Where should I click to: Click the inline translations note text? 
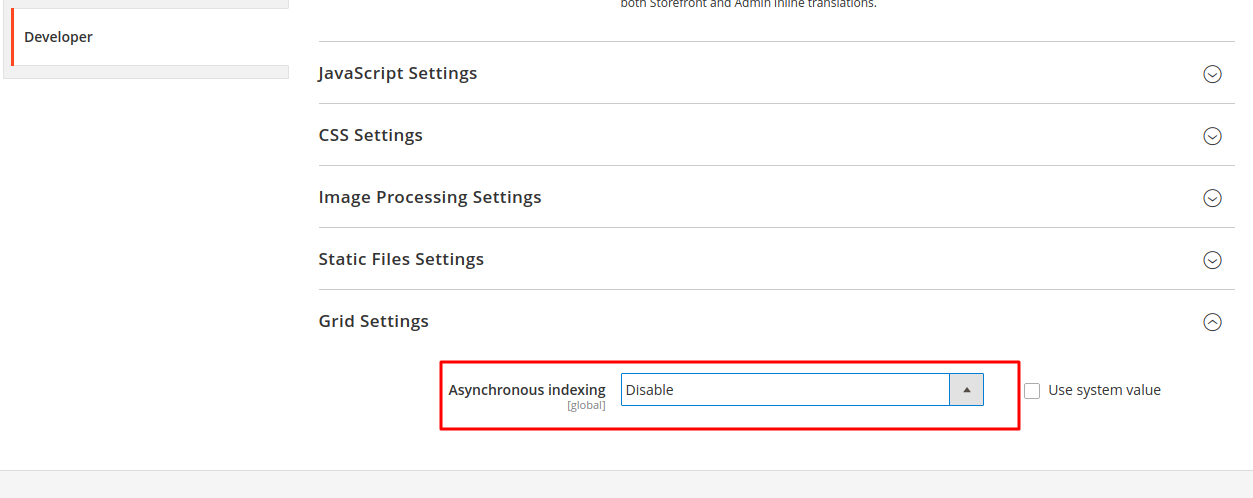pos(748,4)
